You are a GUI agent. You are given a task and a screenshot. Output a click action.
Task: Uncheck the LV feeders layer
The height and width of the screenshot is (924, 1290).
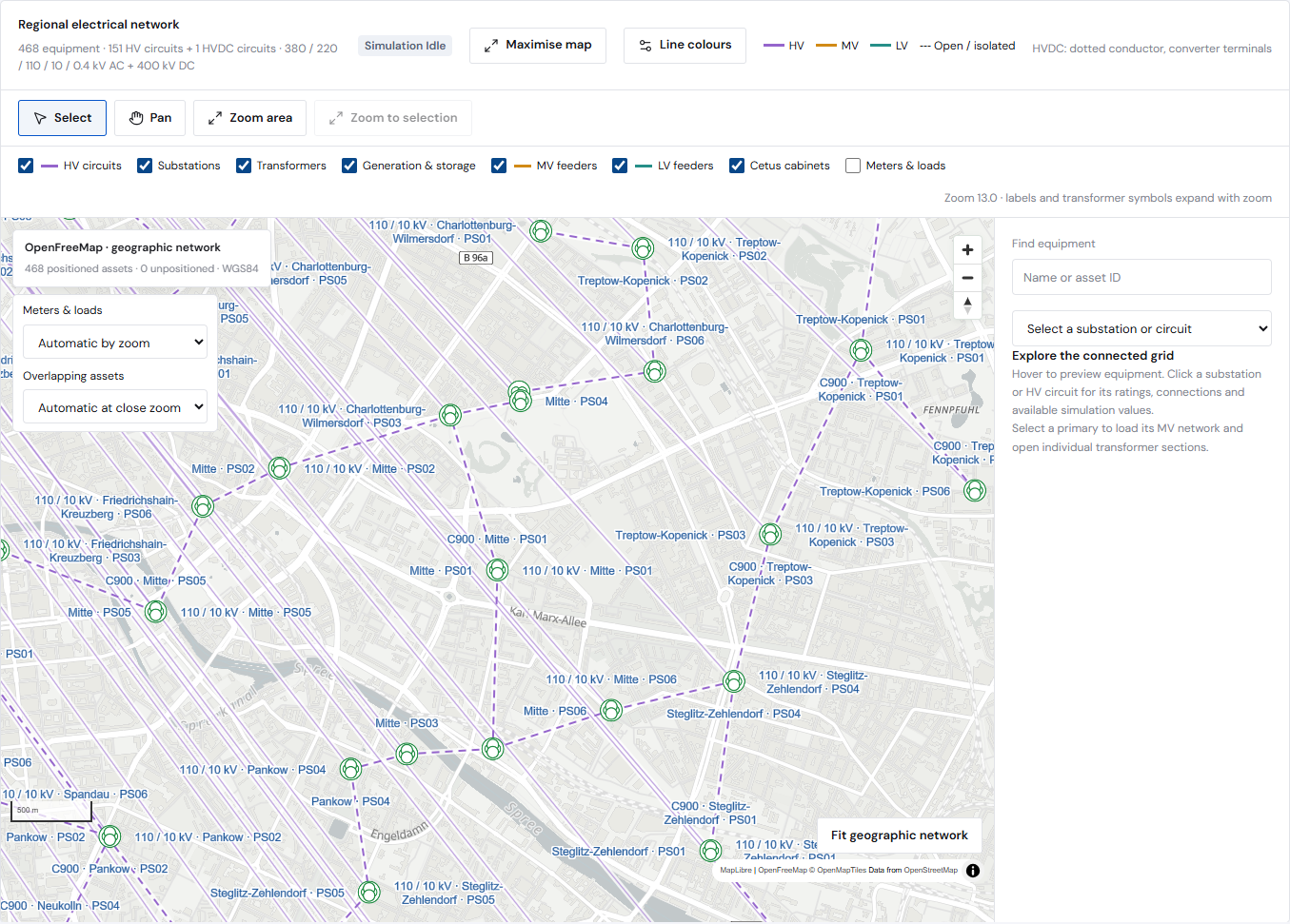[620, 166]
